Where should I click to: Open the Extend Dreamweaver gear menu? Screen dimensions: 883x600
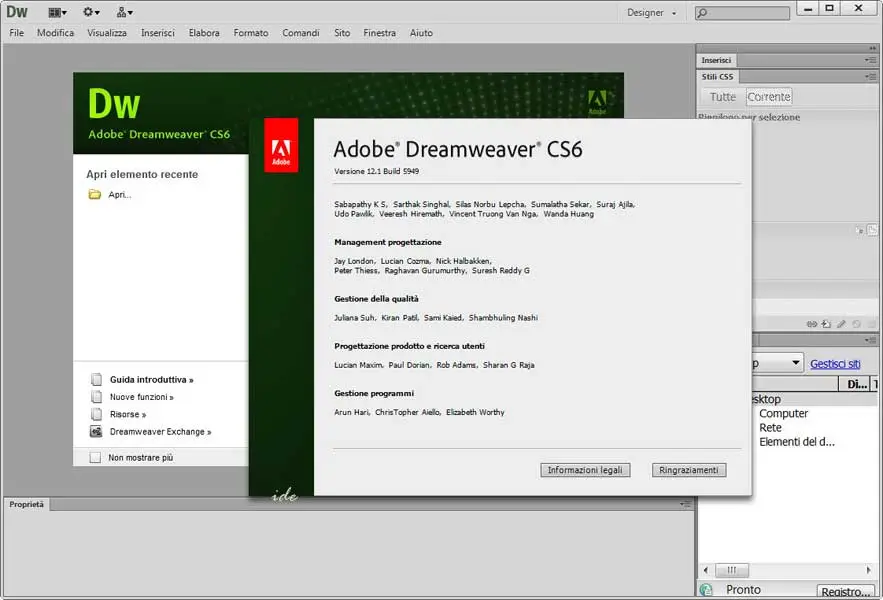click(x=91, y=12)
